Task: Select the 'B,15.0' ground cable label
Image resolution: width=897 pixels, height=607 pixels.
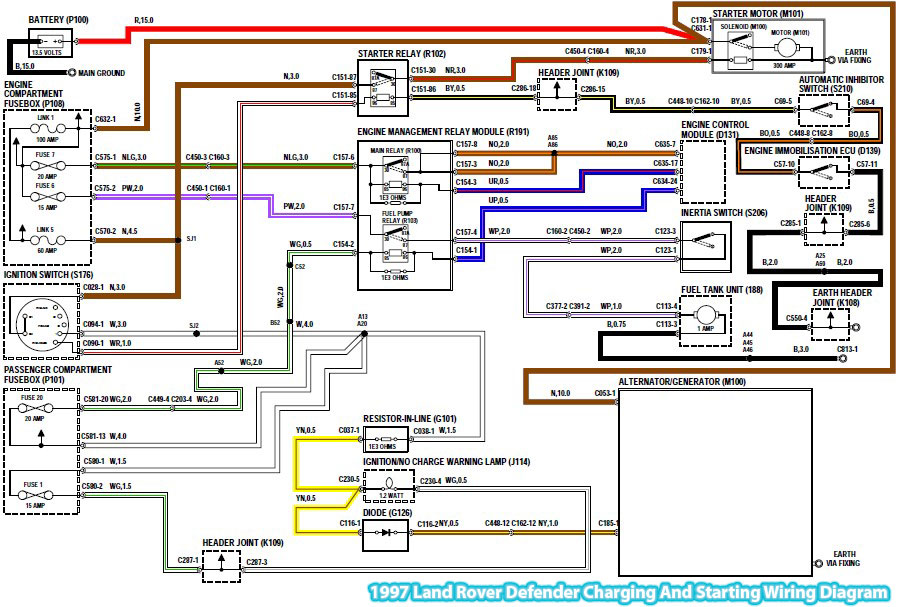Action: (25, 66)
